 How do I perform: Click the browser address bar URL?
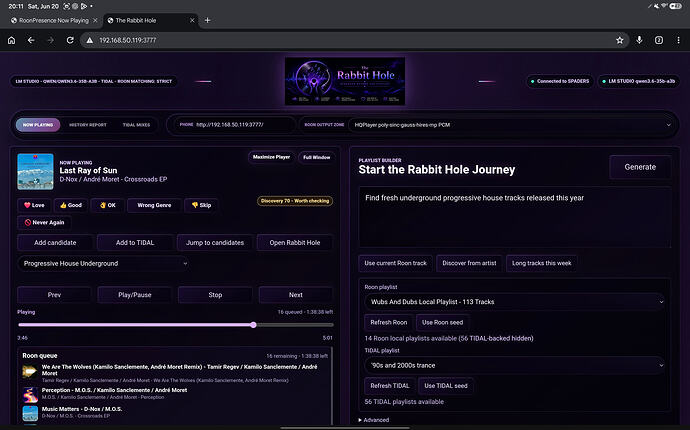click(128, 40)
